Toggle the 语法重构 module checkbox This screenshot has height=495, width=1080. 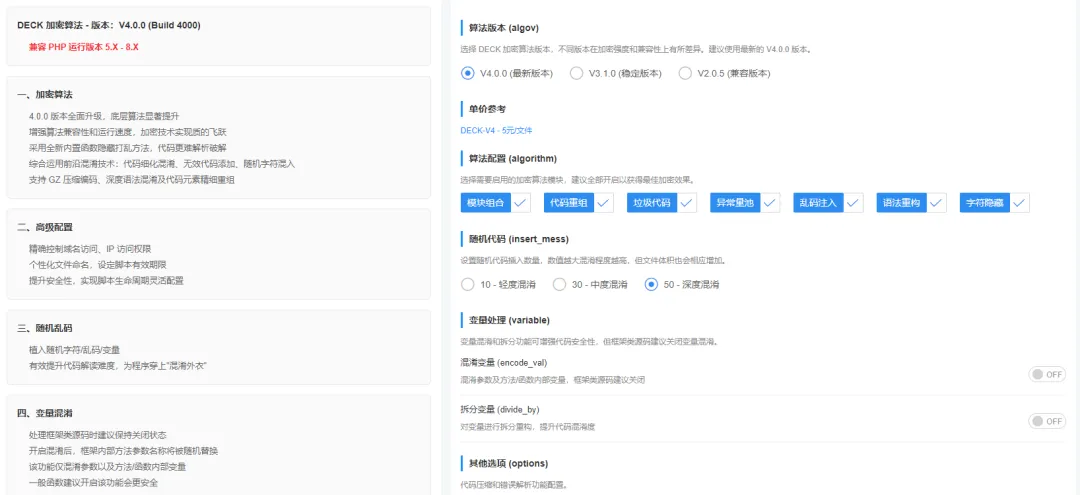coord(911,202)
